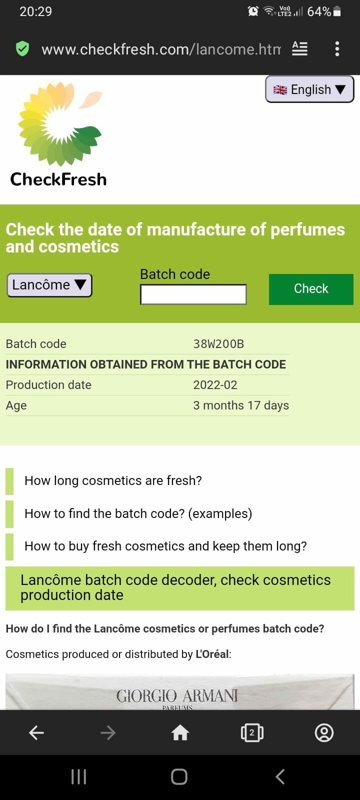Tap the checkfresh.com address bar URL
The width and height of the screenshot is (360, 800).
pos(161,49)
